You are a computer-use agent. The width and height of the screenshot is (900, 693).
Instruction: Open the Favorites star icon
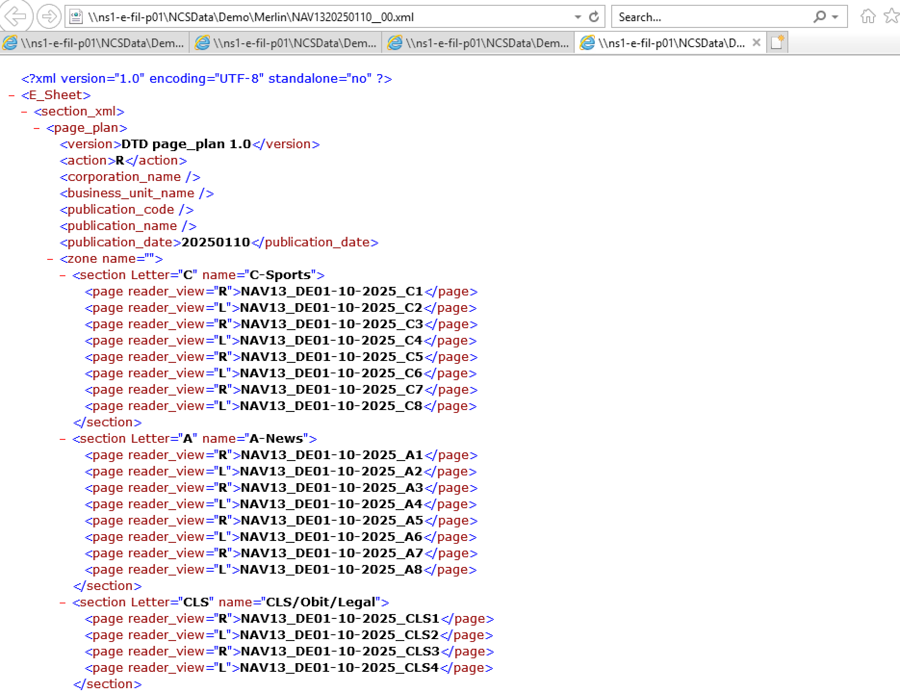(x=891, y=16)
